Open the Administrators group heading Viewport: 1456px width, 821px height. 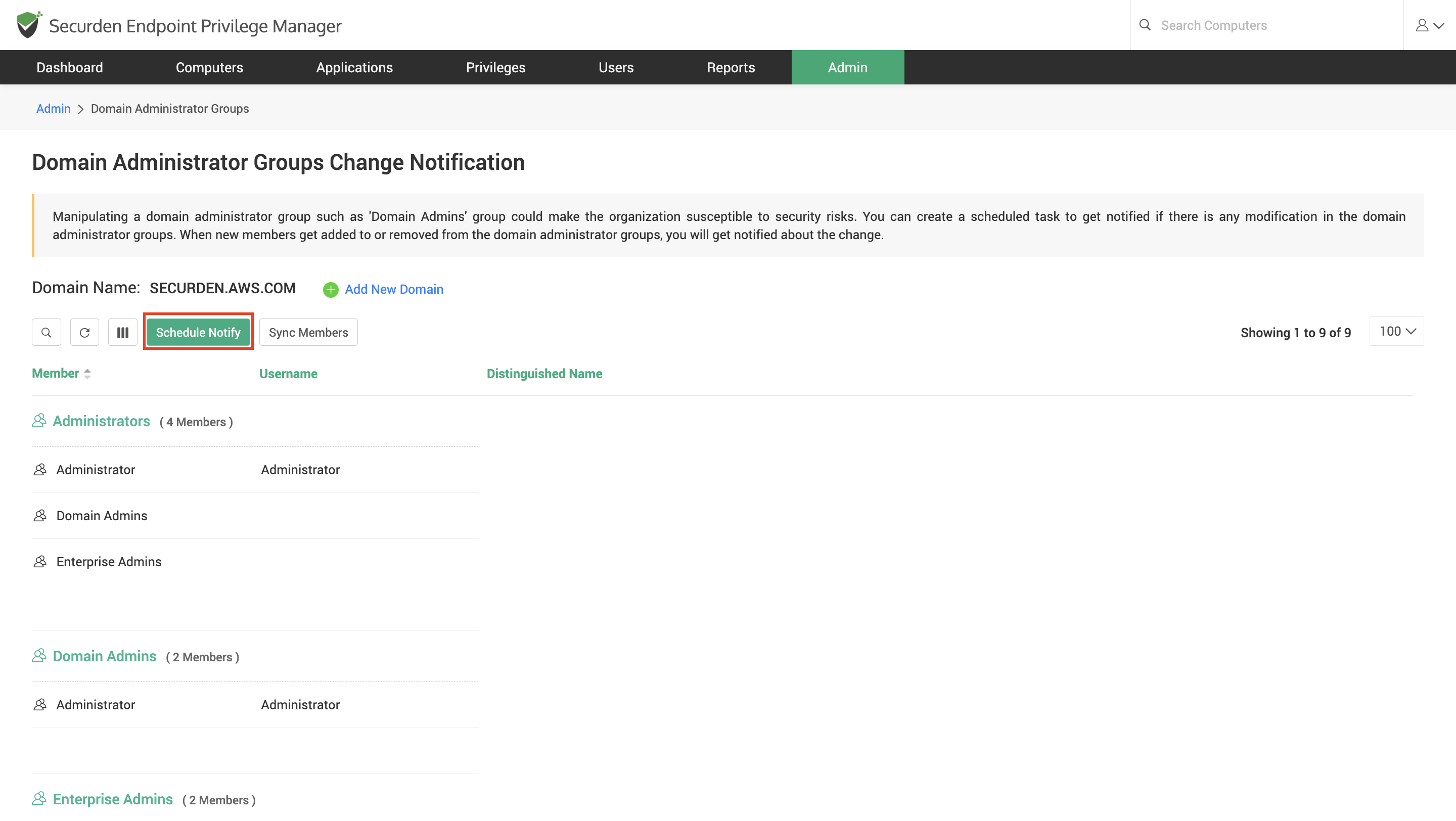pos(101,421)
